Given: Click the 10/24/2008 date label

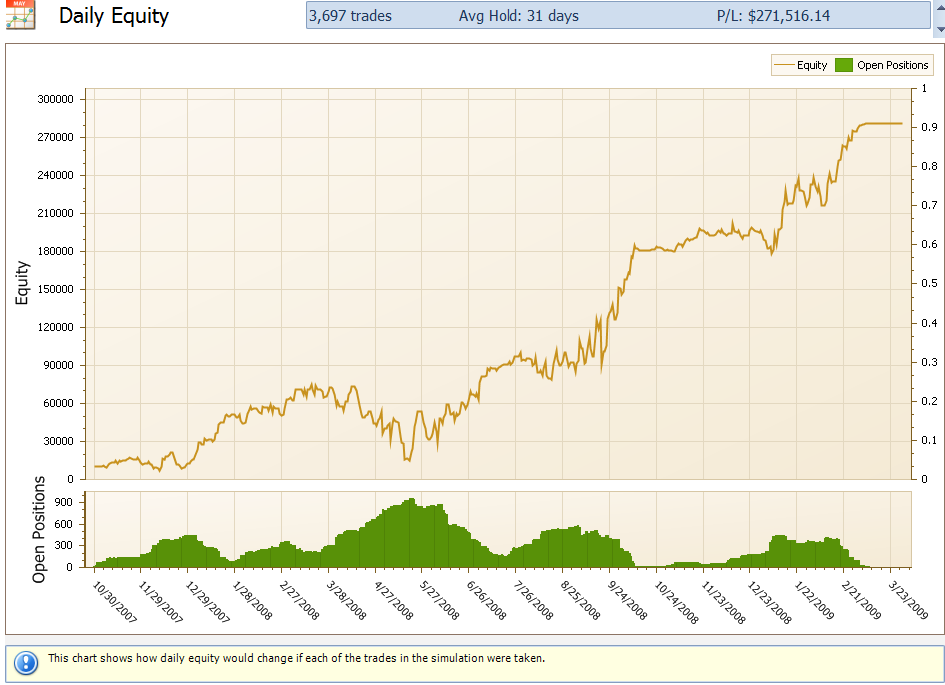Looking at the screenshot, I should (676, 602).
